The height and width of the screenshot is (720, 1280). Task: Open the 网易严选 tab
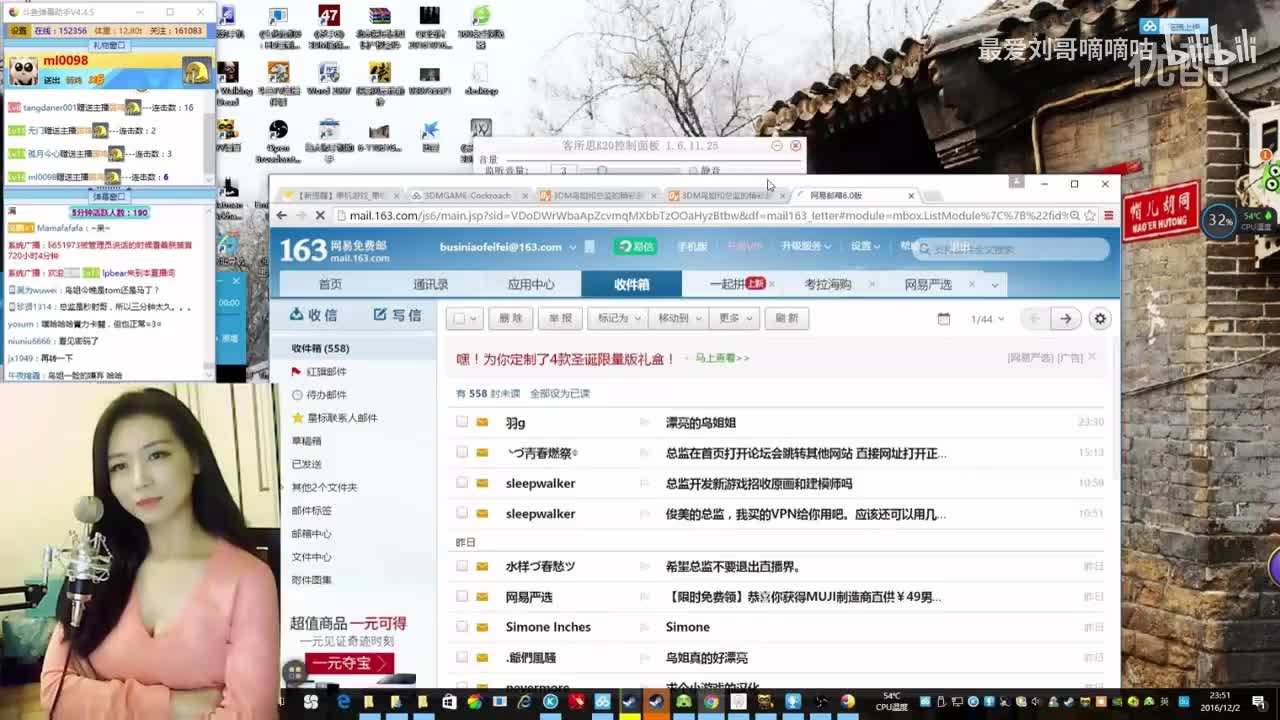[928, 284]
